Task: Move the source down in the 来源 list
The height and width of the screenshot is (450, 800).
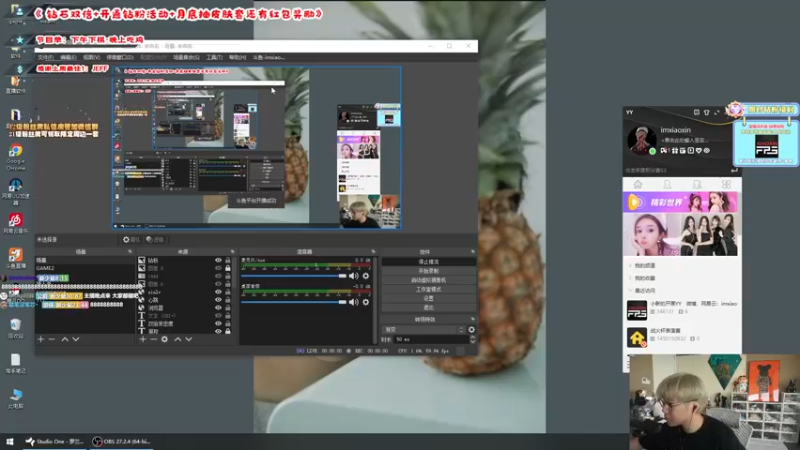Action: [x=188, y=339]
